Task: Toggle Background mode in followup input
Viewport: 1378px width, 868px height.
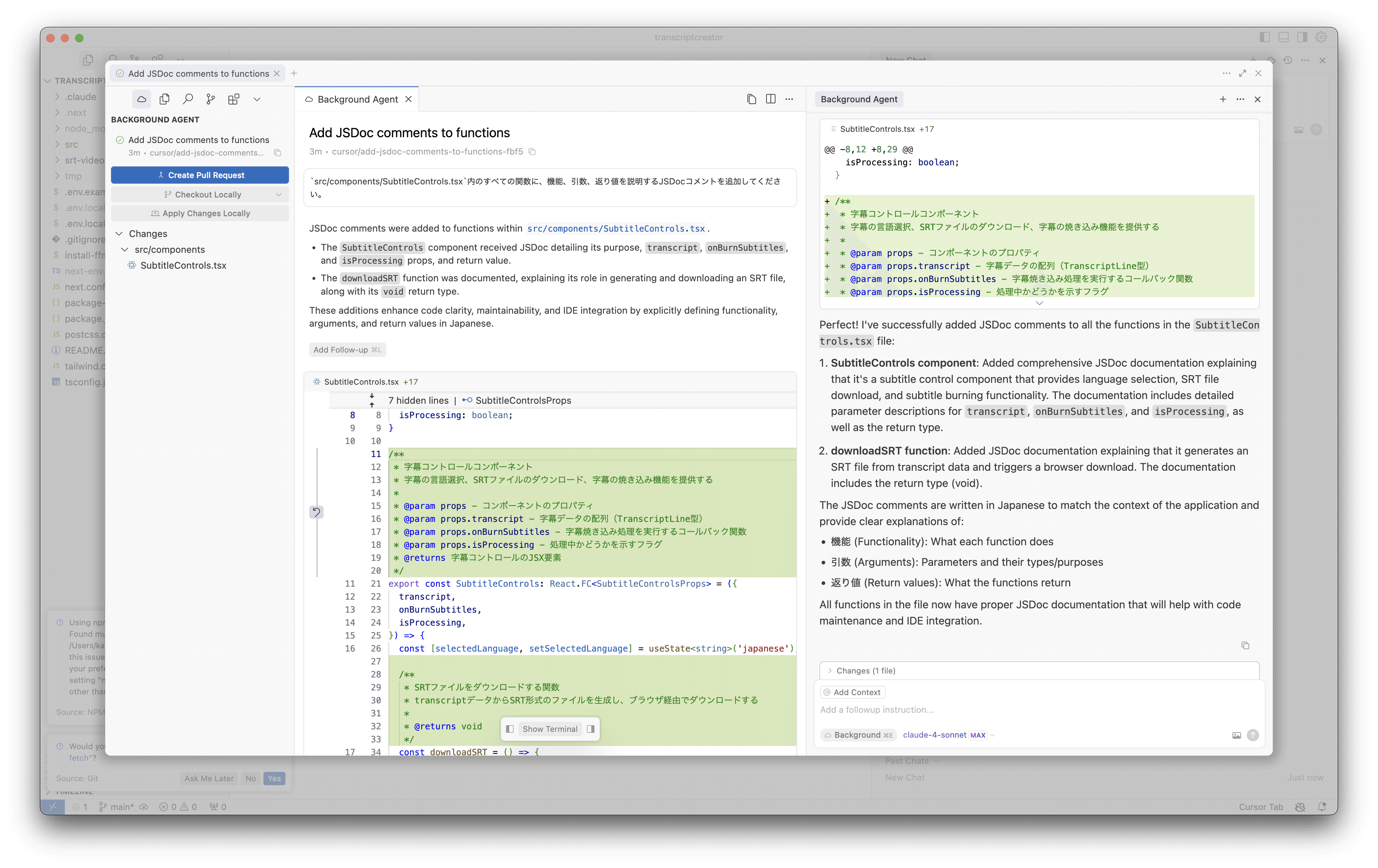Action: pyautogui.click(x=857, y=735)
